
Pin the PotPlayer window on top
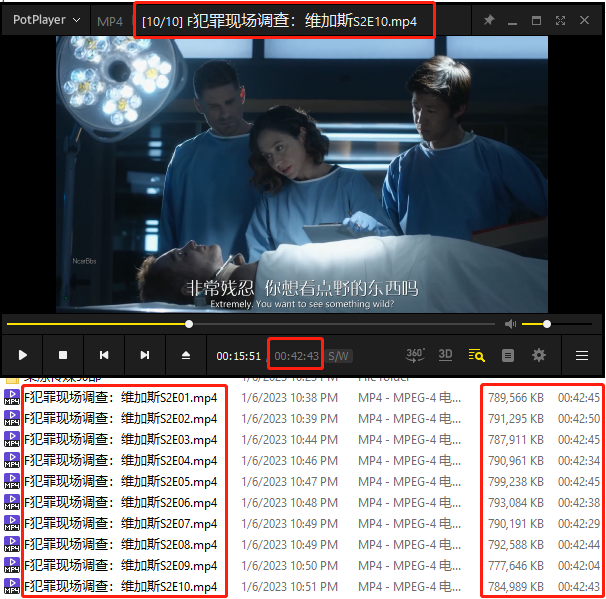[489, 20]
